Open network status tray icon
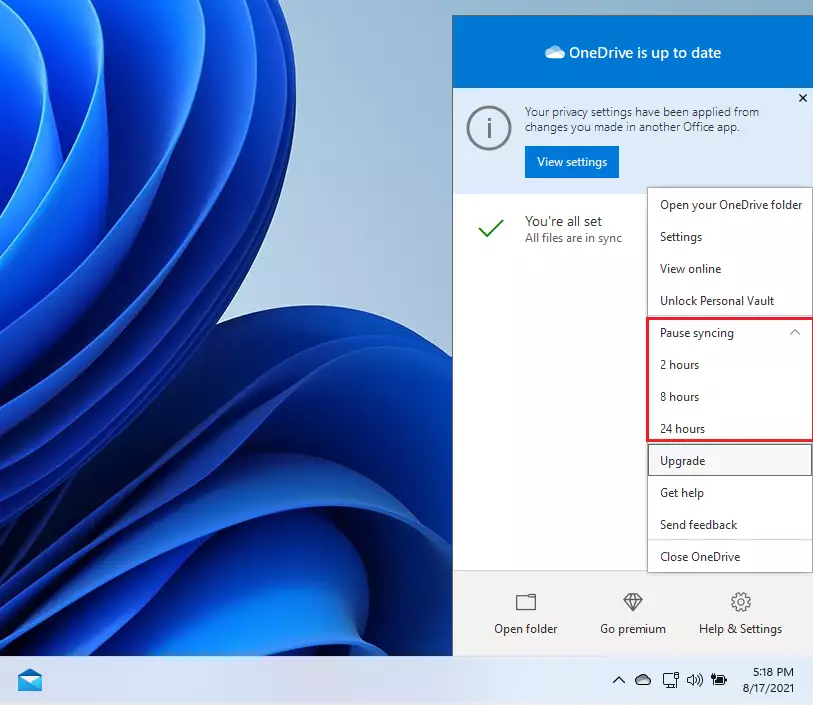 (x=670, y=680)
